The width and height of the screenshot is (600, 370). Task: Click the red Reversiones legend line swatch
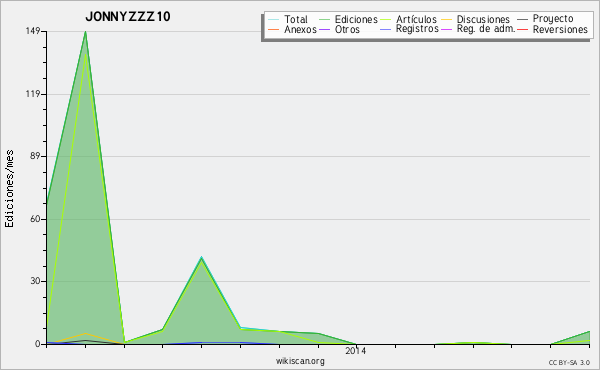522,29
